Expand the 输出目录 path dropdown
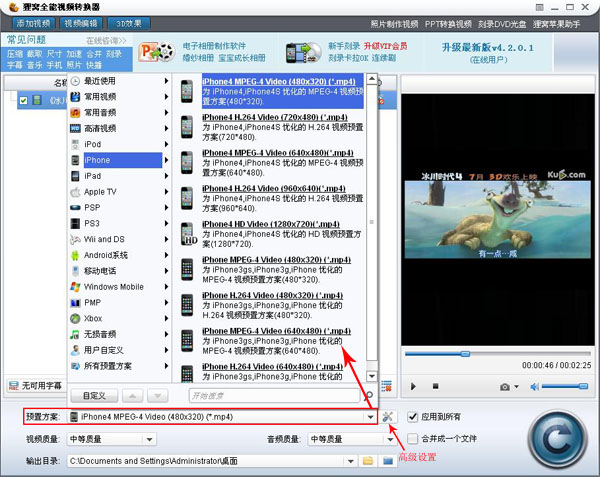The width and height of the screenshot is (600, 477). coord(351,461)
